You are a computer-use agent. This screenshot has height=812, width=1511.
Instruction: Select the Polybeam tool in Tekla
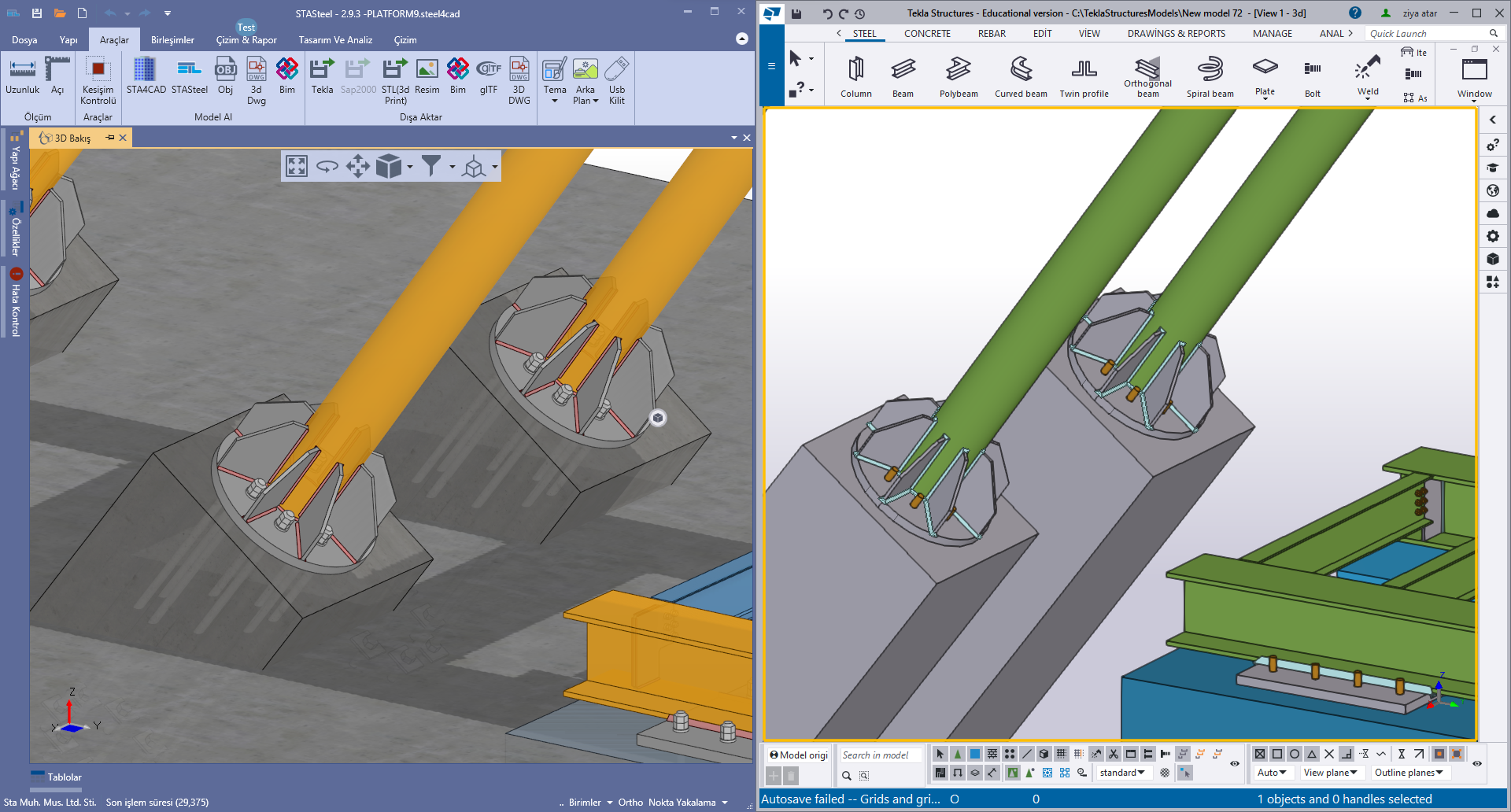(x=958, y=77)
